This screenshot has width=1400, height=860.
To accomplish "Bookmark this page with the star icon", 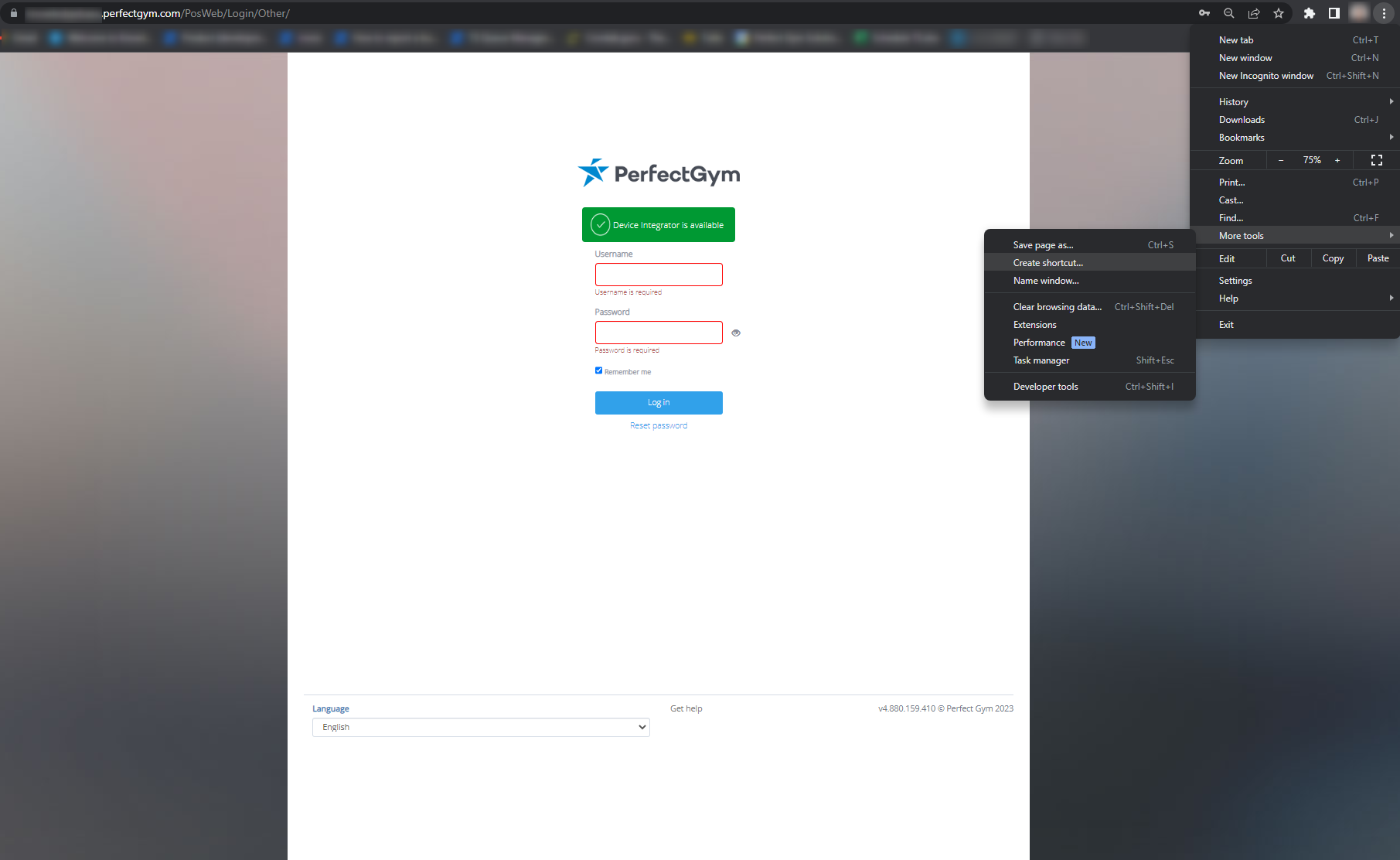I will tap(1279, 13).
